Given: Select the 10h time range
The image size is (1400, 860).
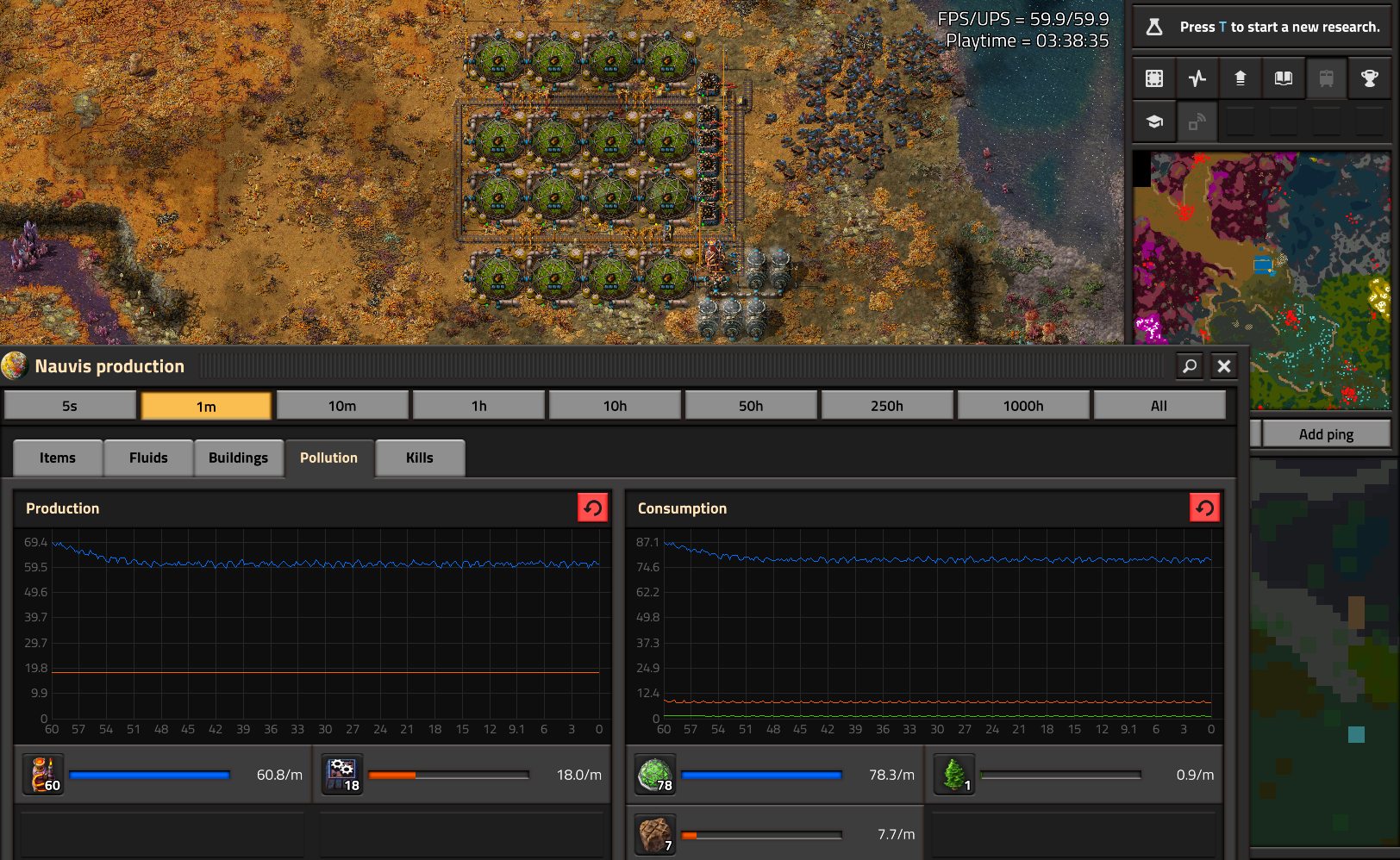Looking at the screenshot, I should [x=615, y=405].
